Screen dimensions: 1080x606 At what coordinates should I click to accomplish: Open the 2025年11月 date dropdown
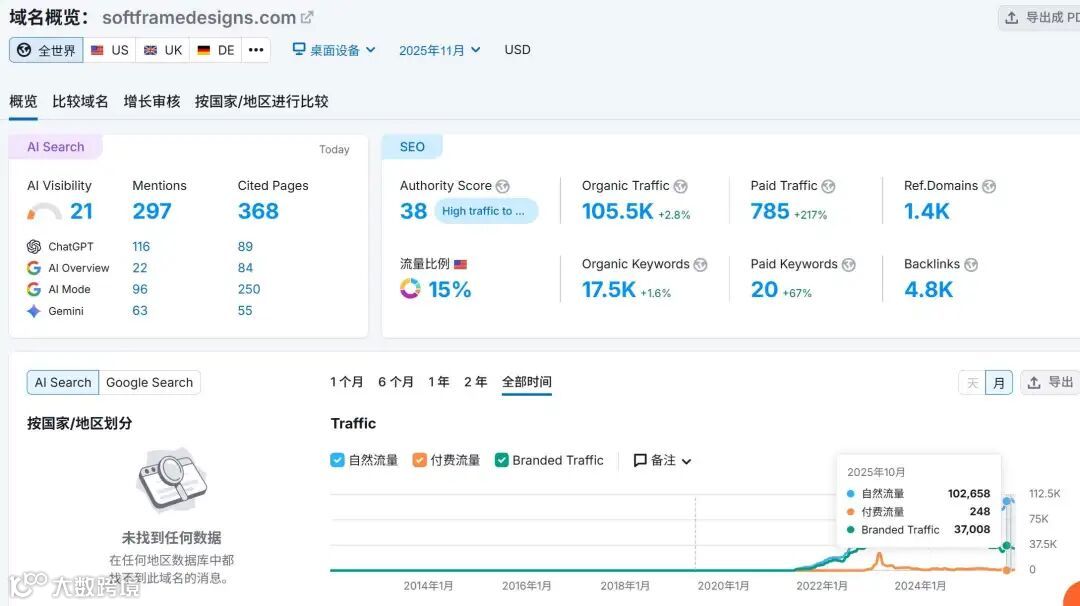[x=439, y=50]
